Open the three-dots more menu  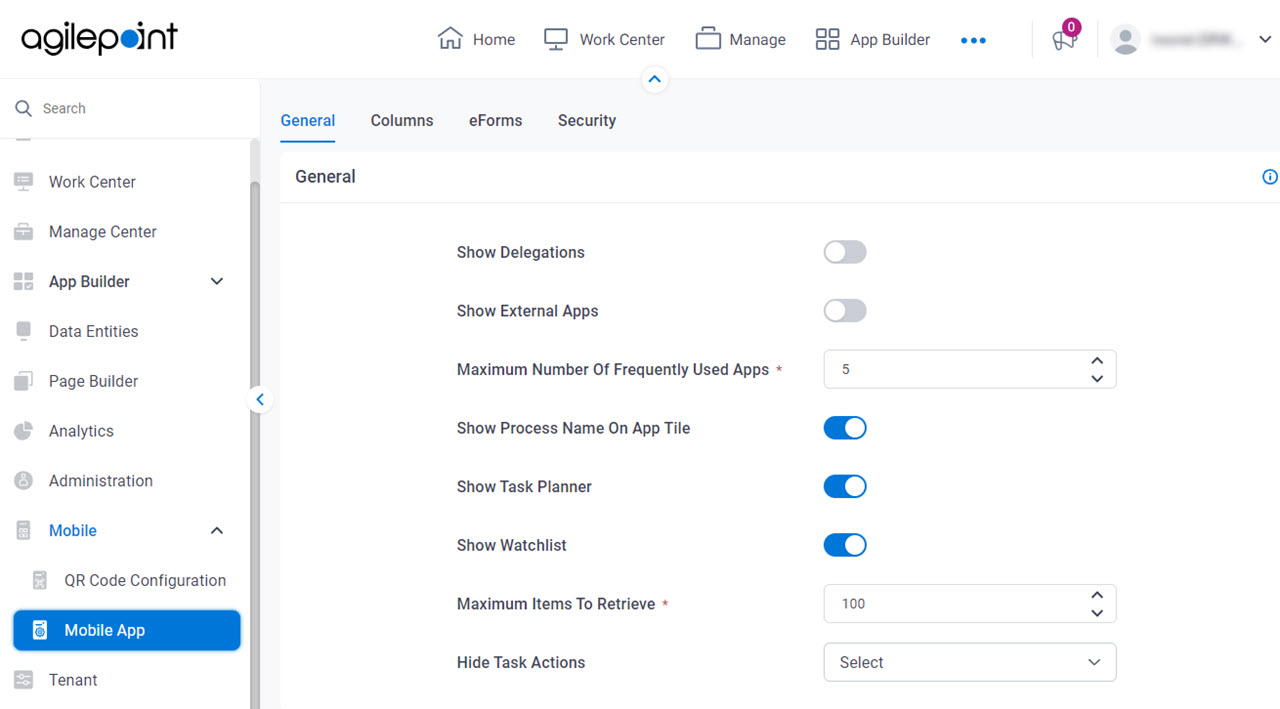[x=973, y=40]
